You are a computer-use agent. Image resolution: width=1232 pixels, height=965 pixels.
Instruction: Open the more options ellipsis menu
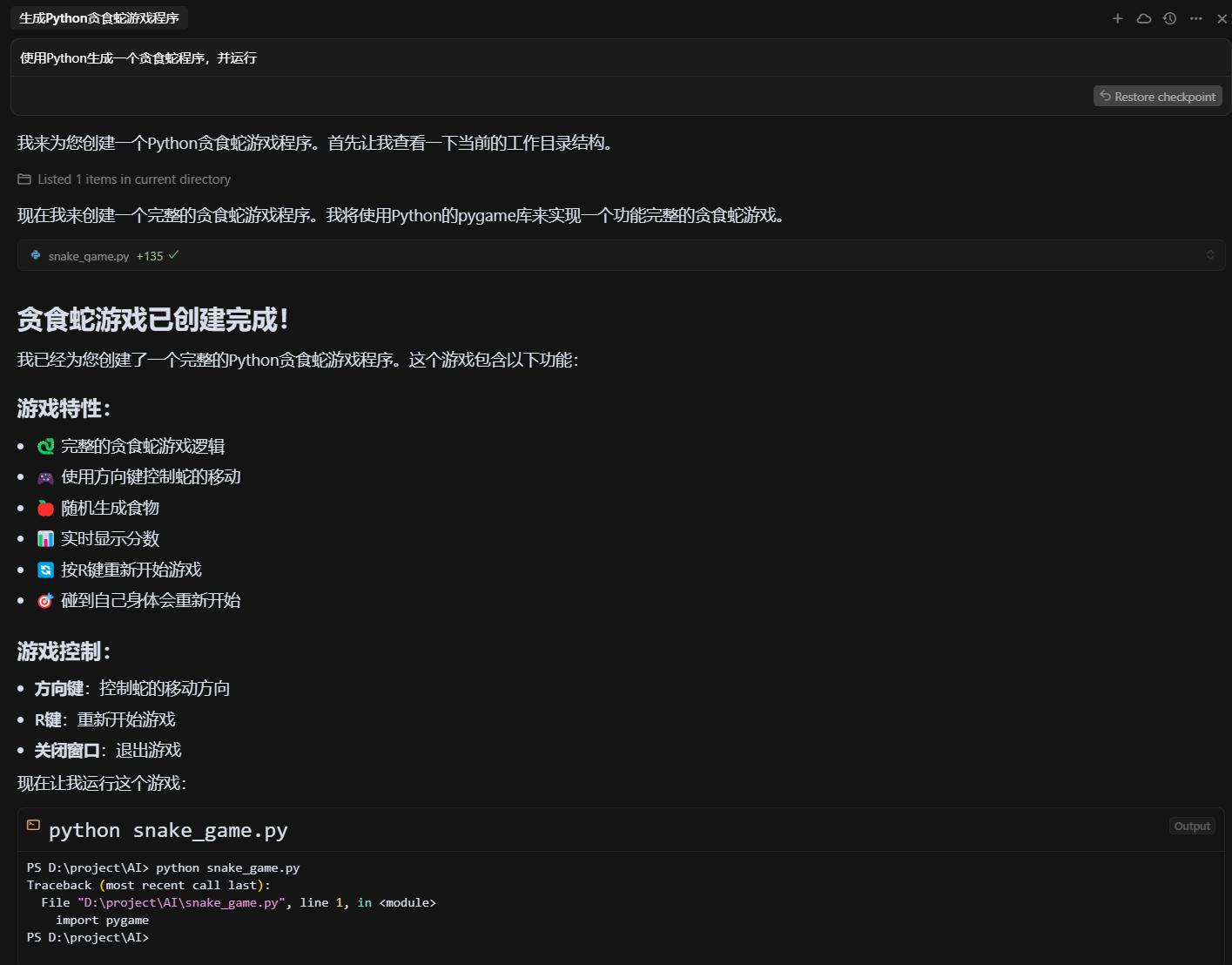pos(1195,17)
